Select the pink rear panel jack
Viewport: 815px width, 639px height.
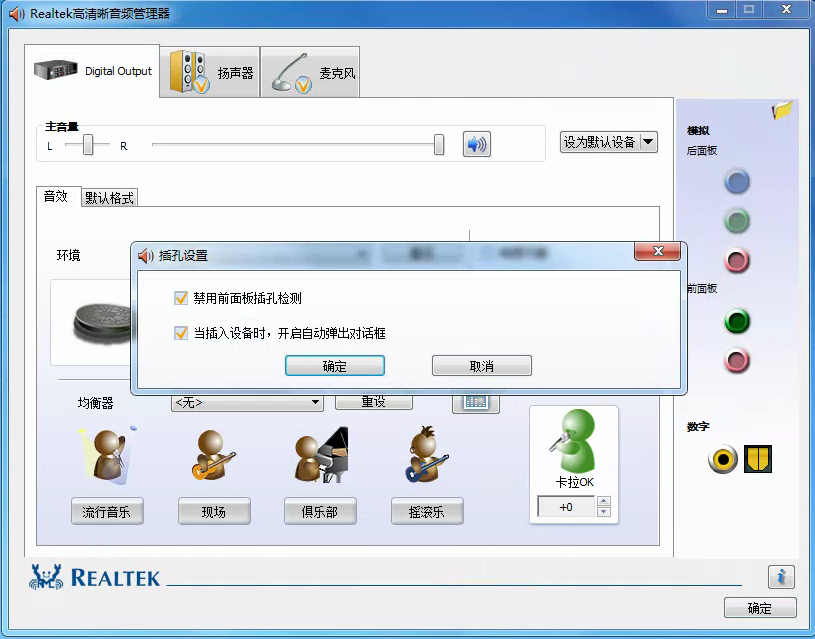pyautogui.click(x=737, y=261)
